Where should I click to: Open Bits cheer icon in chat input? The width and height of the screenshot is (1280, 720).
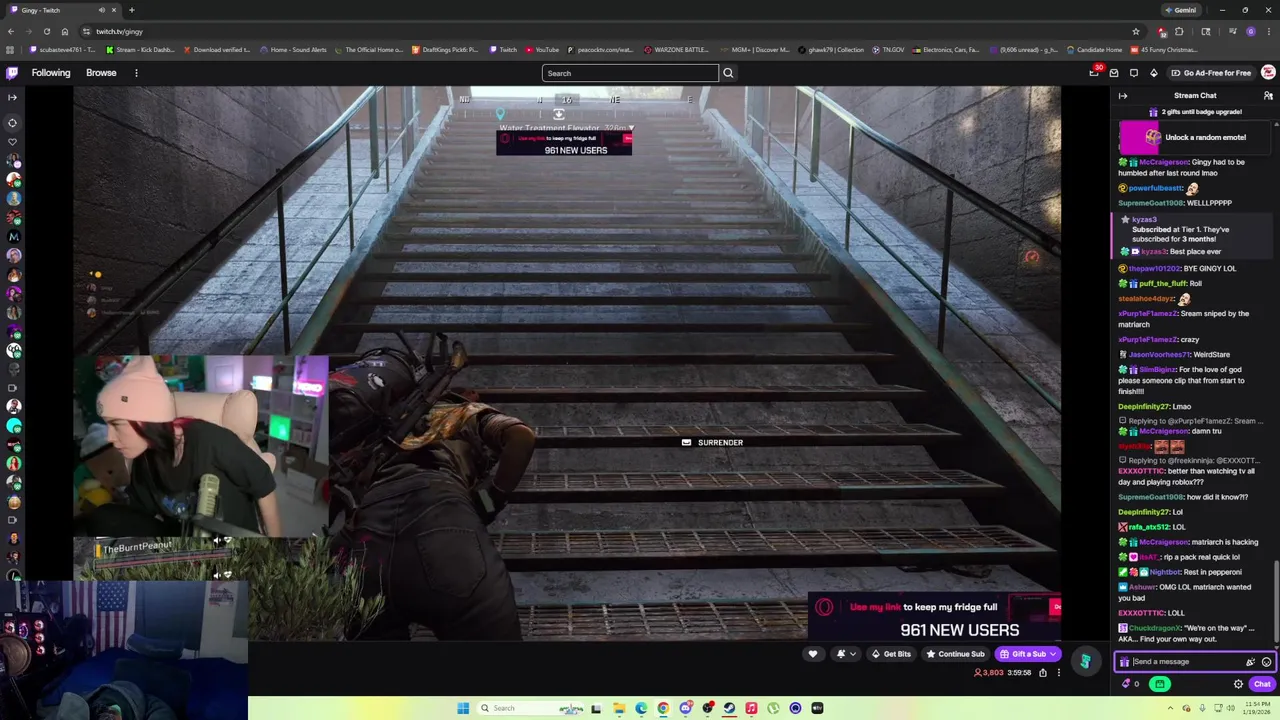point(1250,662)
